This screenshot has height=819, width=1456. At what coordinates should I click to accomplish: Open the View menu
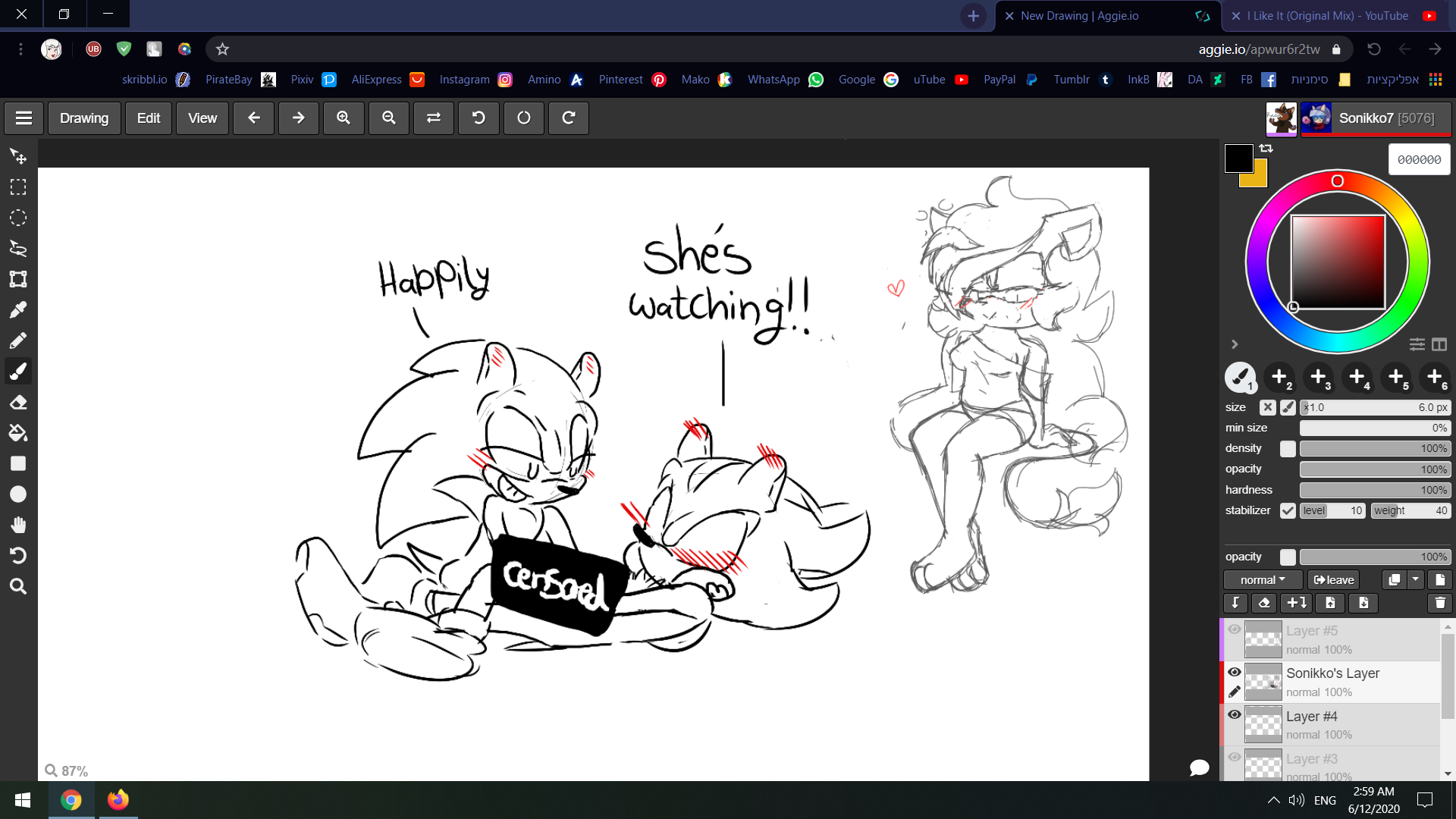pos(202,118)
